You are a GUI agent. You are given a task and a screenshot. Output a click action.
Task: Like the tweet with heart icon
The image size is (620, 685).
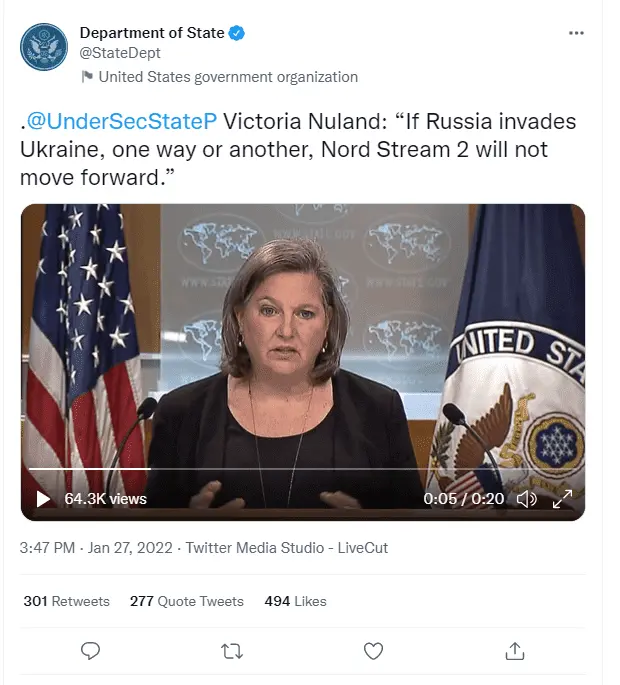[373, 651]
